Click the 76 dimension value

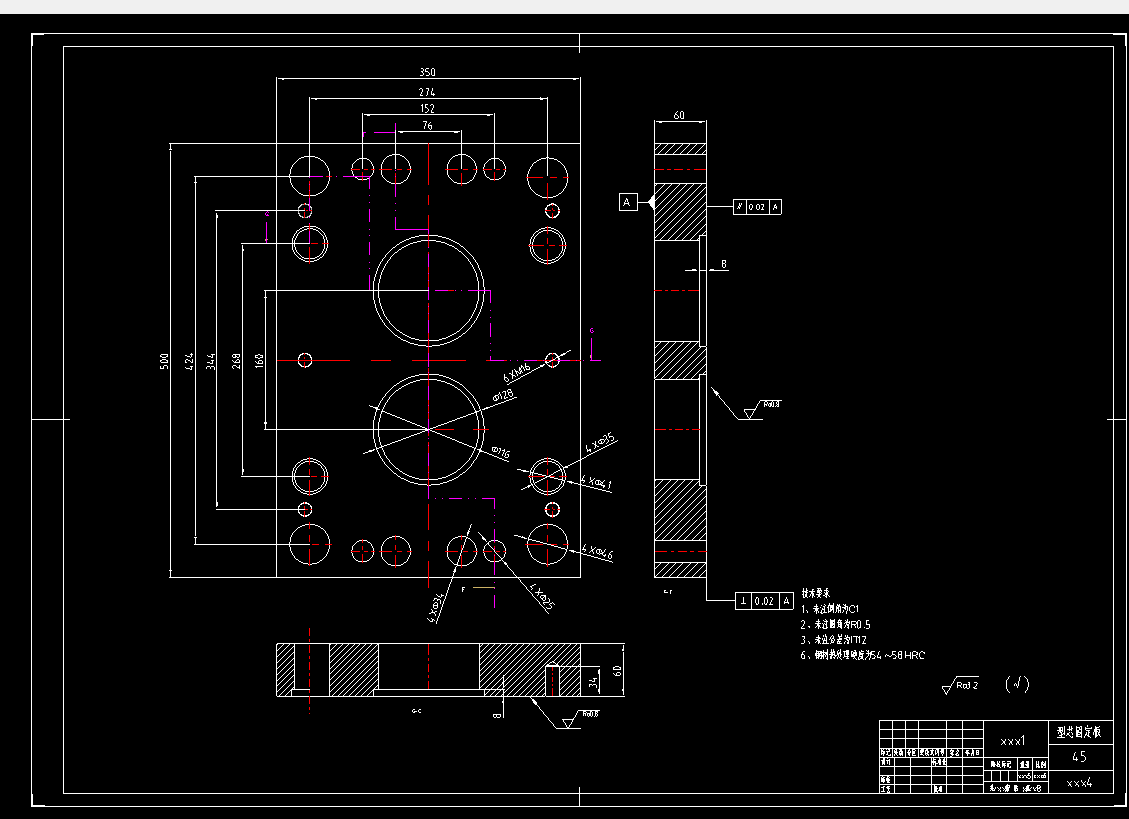(428, 125)
